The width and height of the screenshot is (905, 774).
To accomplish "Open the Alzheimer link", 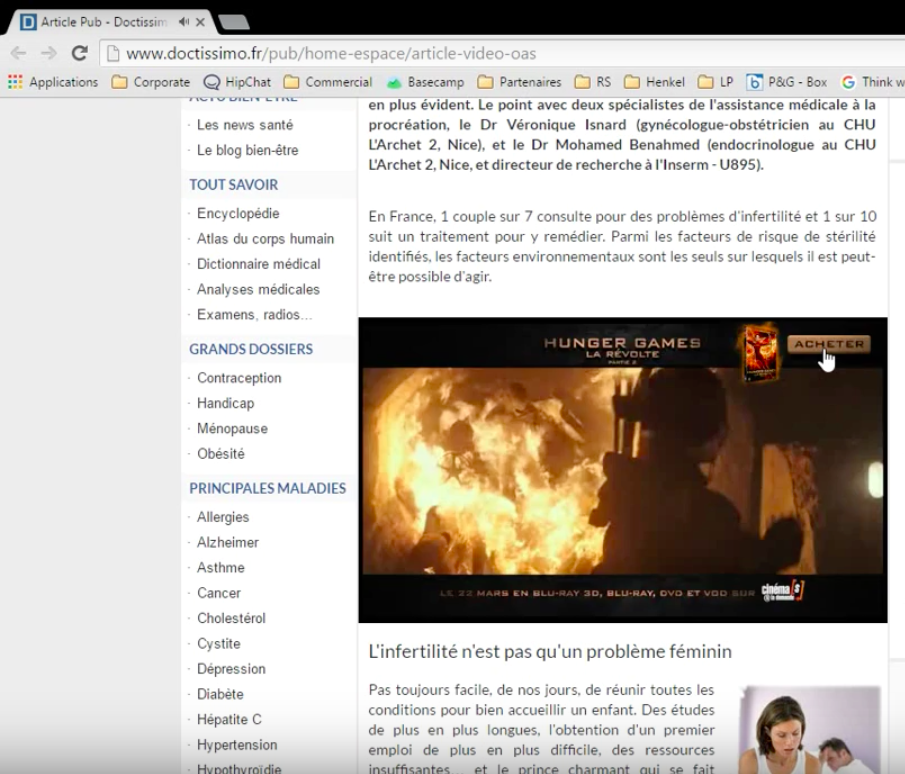I will click(228, 543).
